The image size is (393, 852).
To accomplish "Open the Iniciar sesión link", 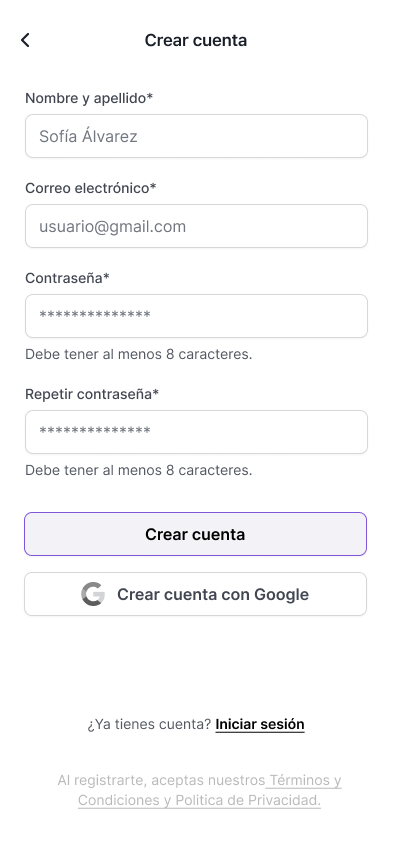I will click(x=260, y=724).
